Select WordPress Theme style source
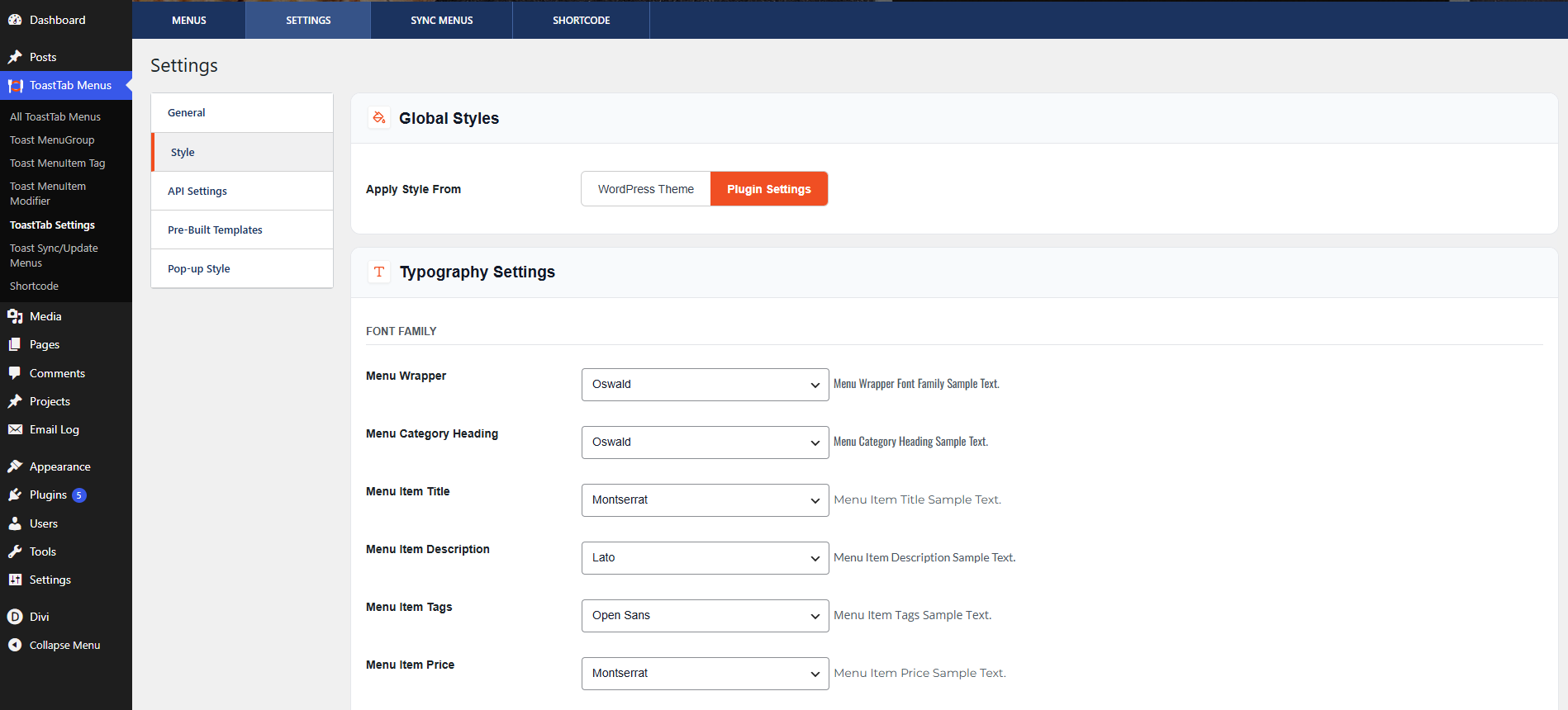 pos(646,189)
